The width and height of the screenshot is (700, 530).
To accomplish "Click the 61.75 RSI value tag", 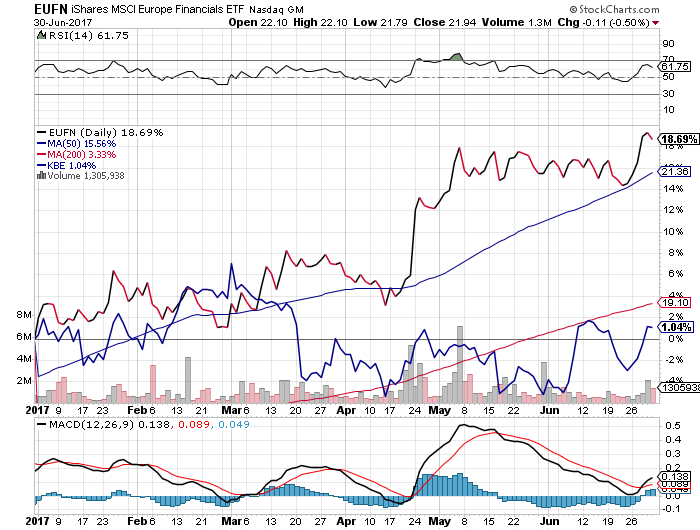I will tap(675, 67).
